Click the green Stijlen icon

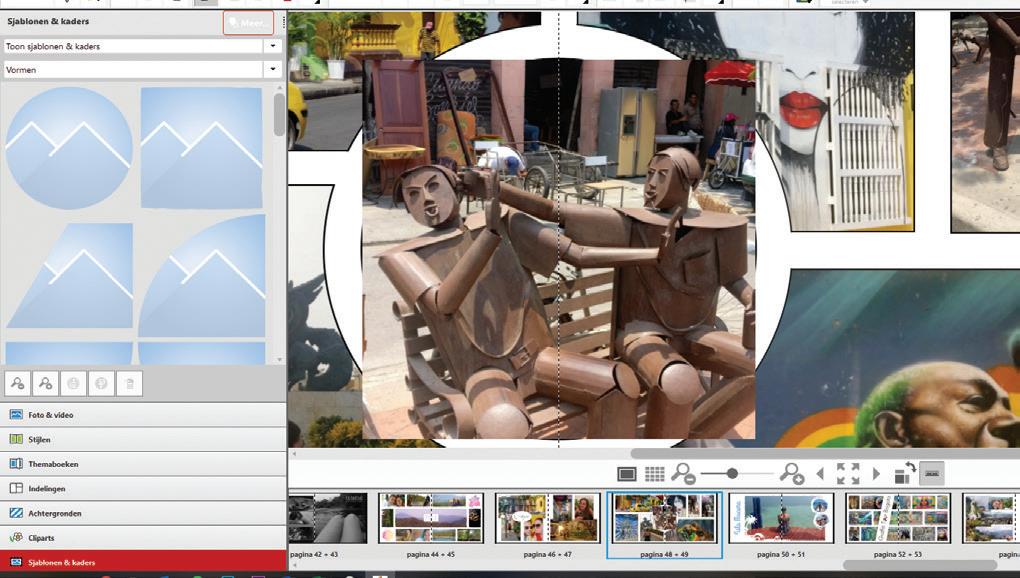(x=16, y=439)
